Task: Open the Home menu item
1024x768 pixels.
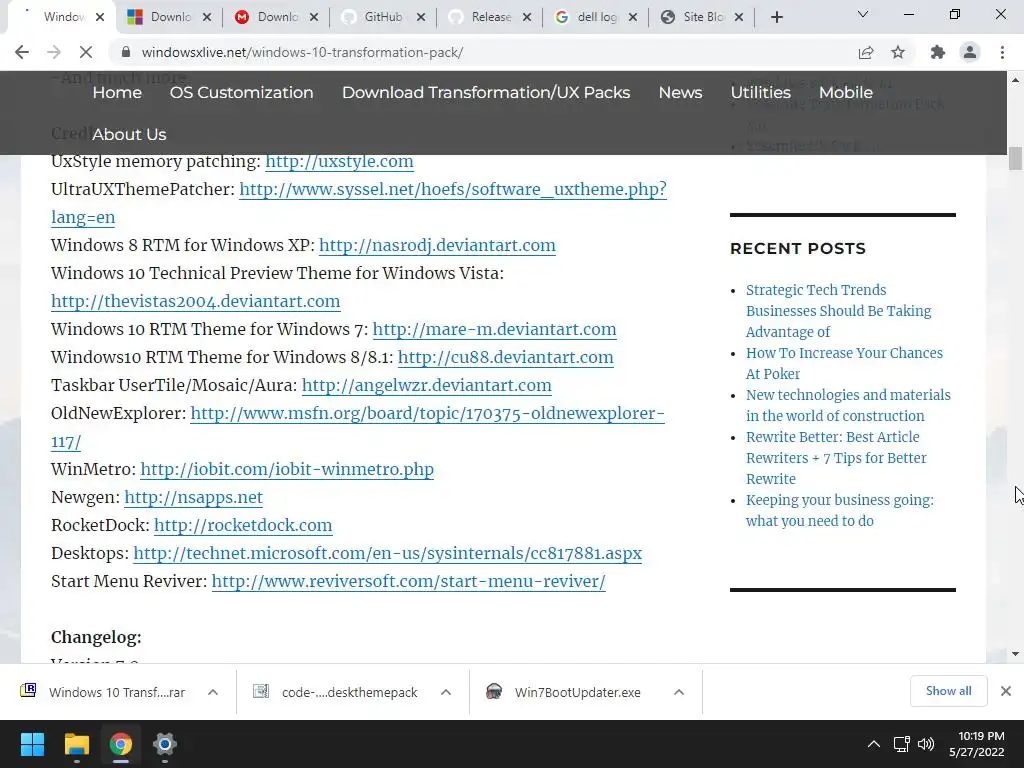Action: point(117,93)
